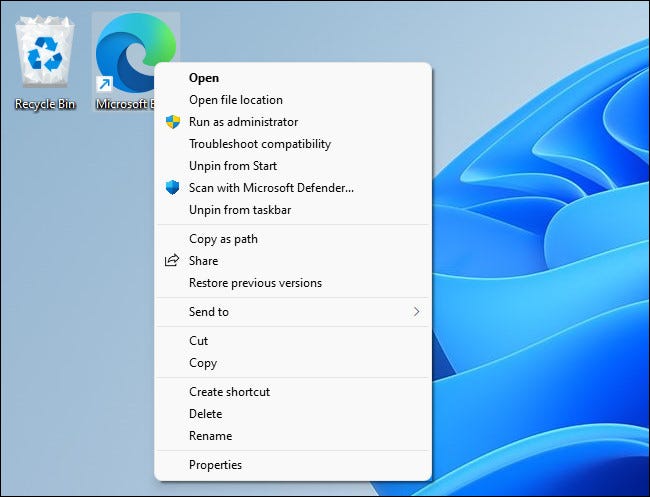Choose Troubleshoot compatibility option
Viewport: 650px width, 497px height.
click(260, 144)
